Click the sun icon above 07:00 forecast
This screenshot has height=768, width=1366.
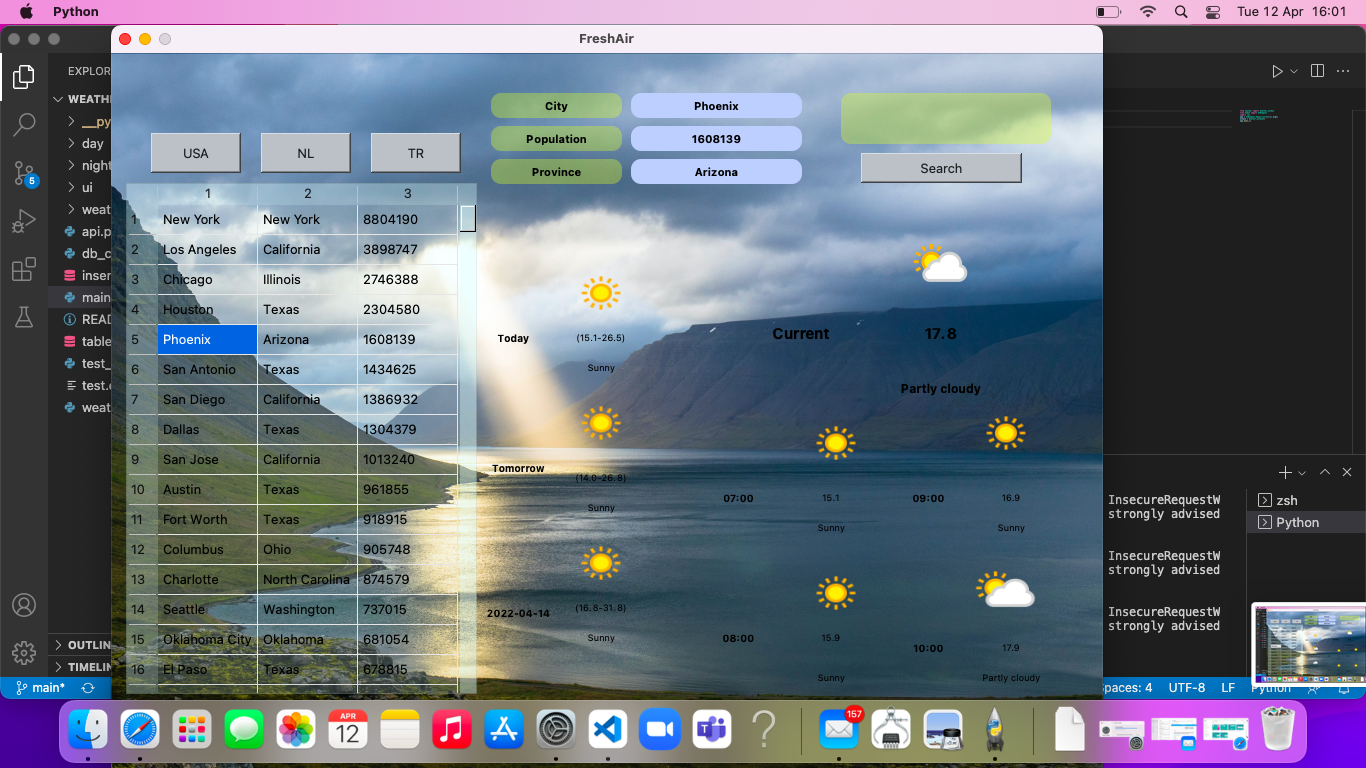[835, 442]
